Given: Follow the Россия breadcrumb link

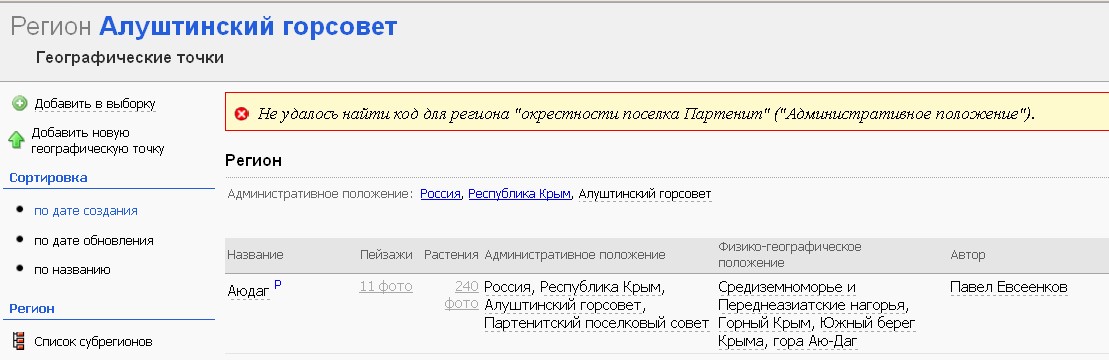Looking at the screenshot, I should [441, 194].
